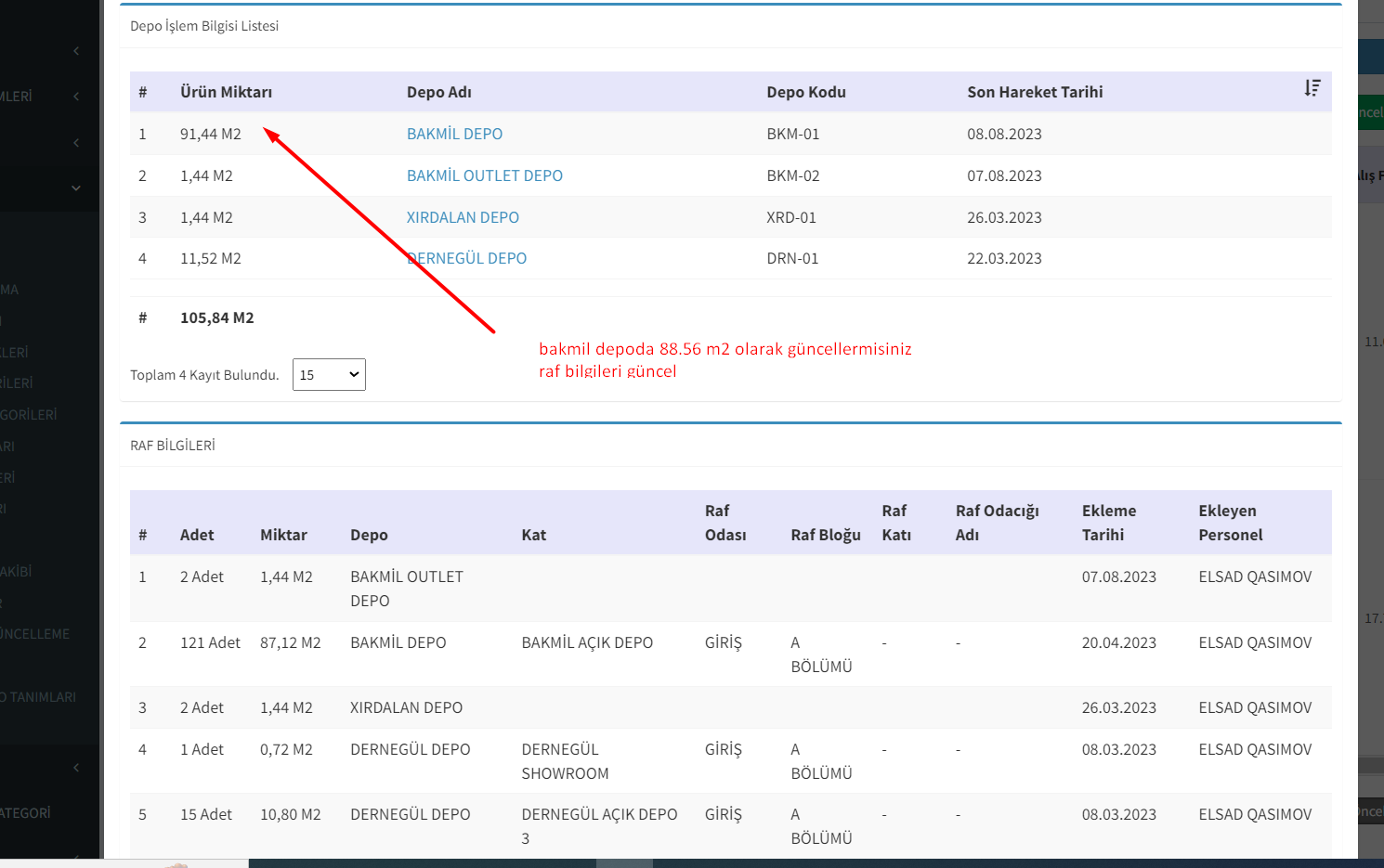The width and height of the screenshot is (1384, 868).
Task: Open the DERNEGÜL DEPO link
Action: click(469, 258)
